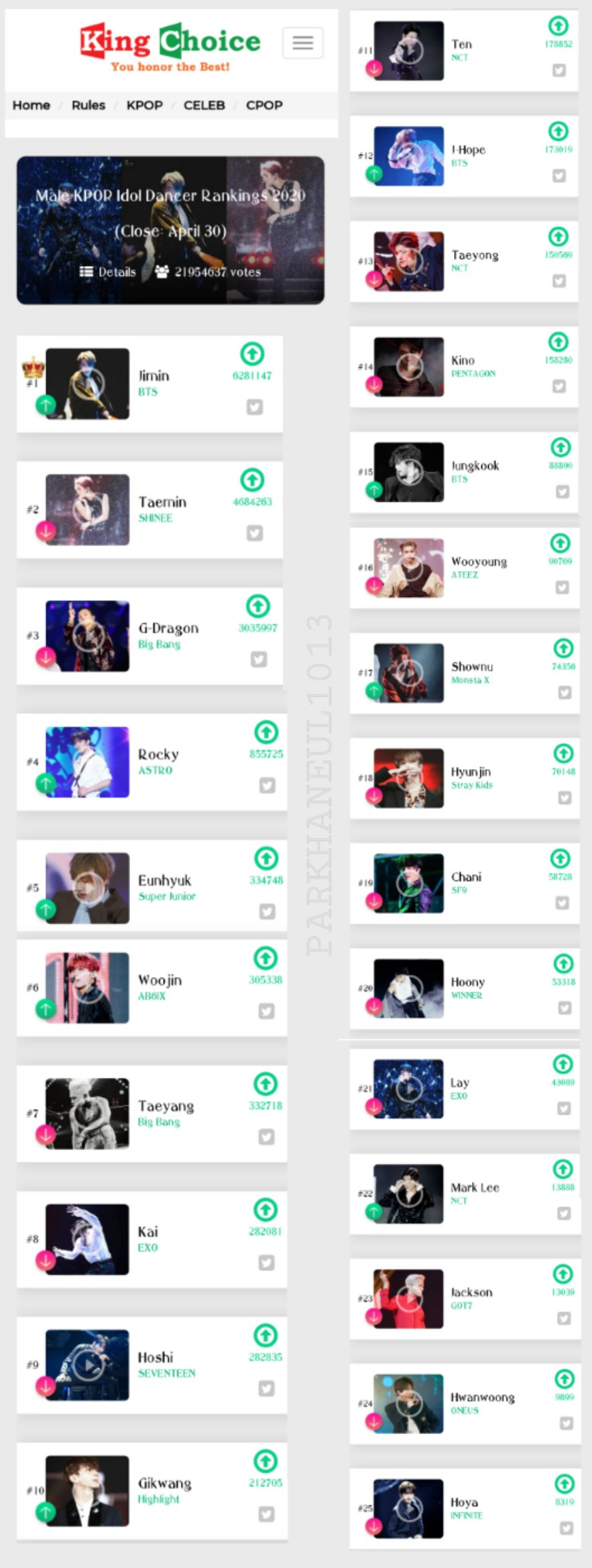Go to the CELEB section
Screen dimensions: 592x1568
(204, 105)
